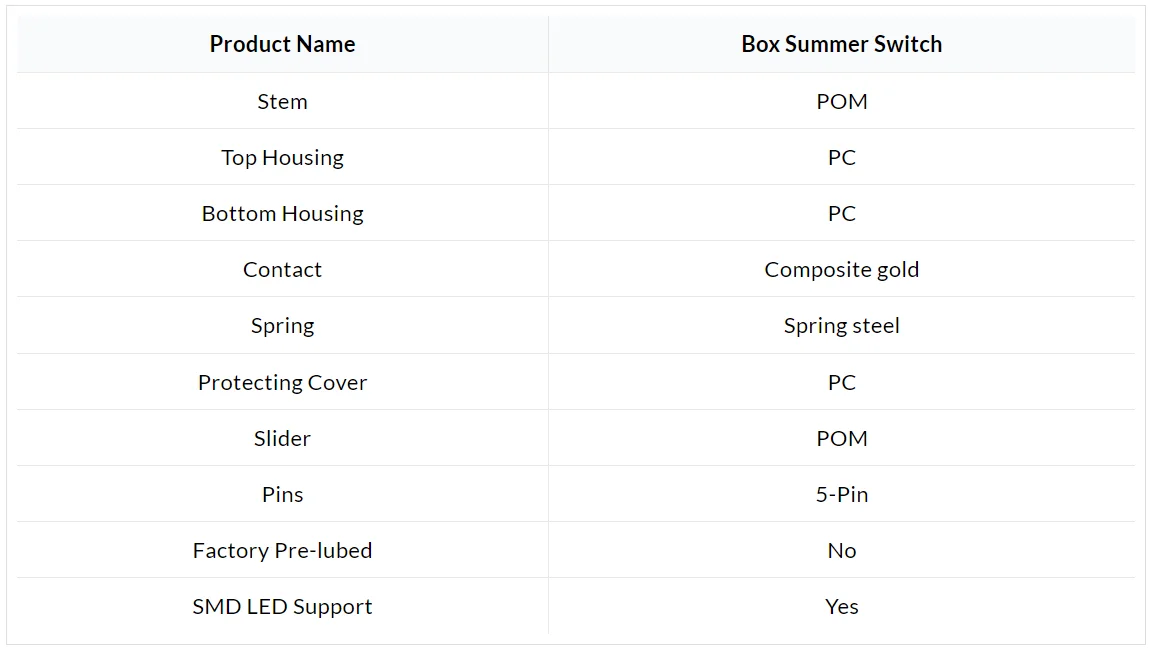Click the Yes value for SMD LED Support
Image resolution: width=1152 pixels, height=652 pixels.
pos(841,606)
